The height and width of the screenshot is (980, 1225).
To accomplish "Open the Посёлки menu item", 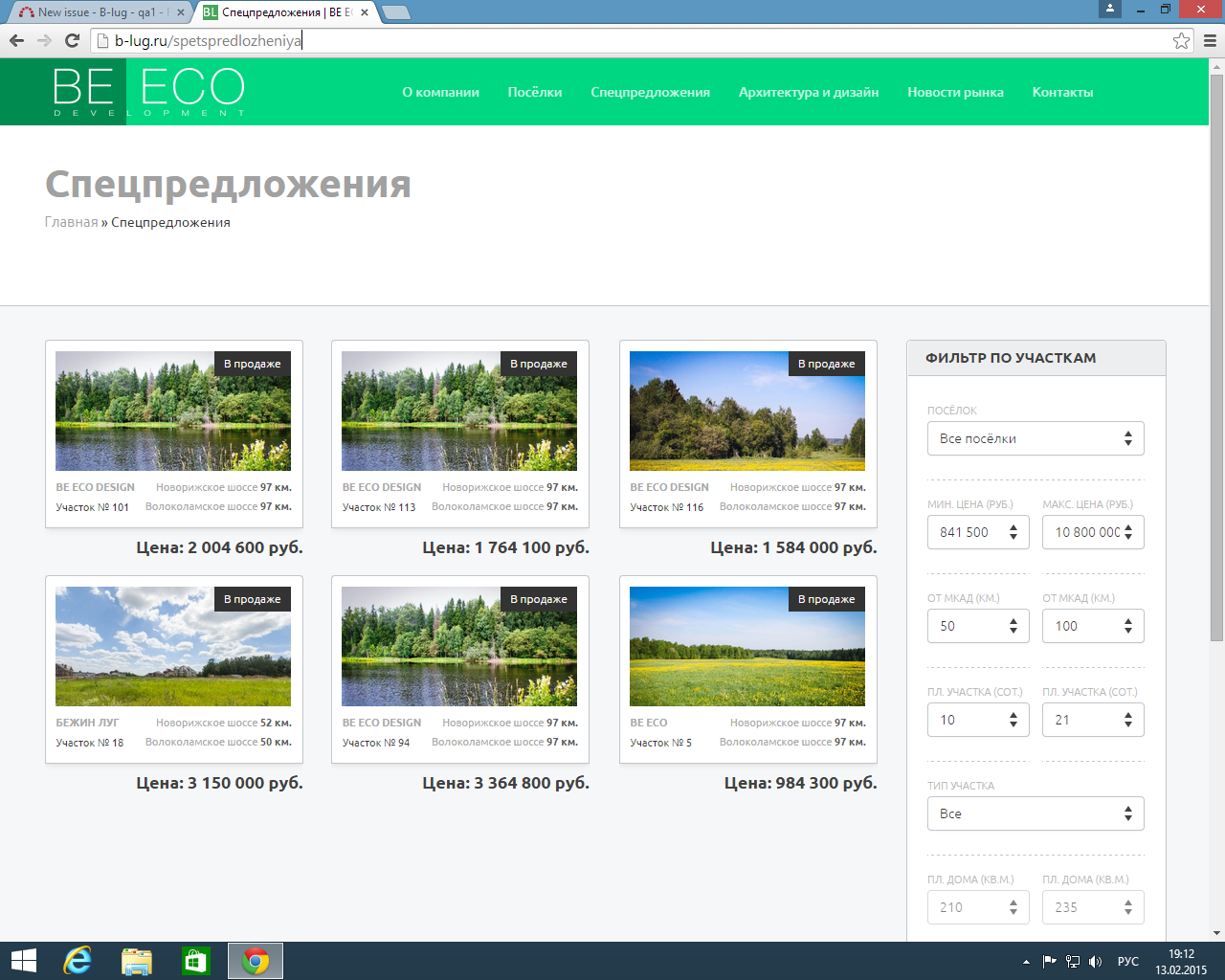I will coord(534,92).
